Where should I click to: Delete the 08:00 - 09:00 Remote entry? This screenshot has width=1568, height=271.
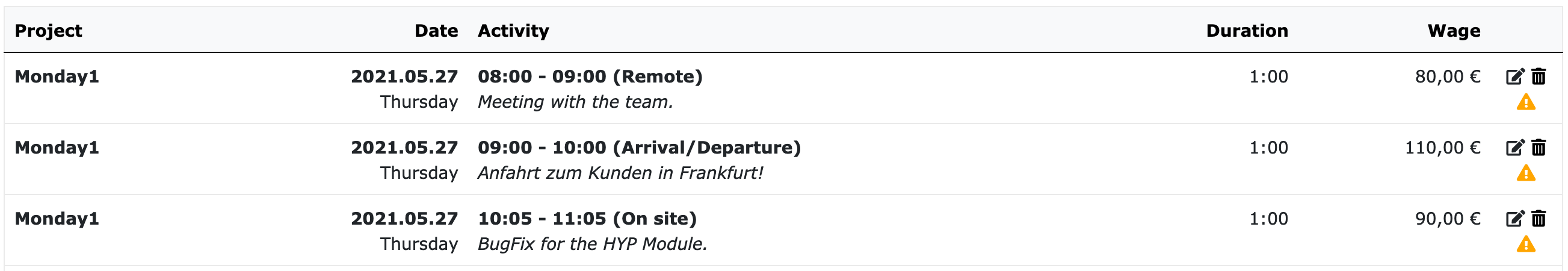click(x=1539, y=76)
